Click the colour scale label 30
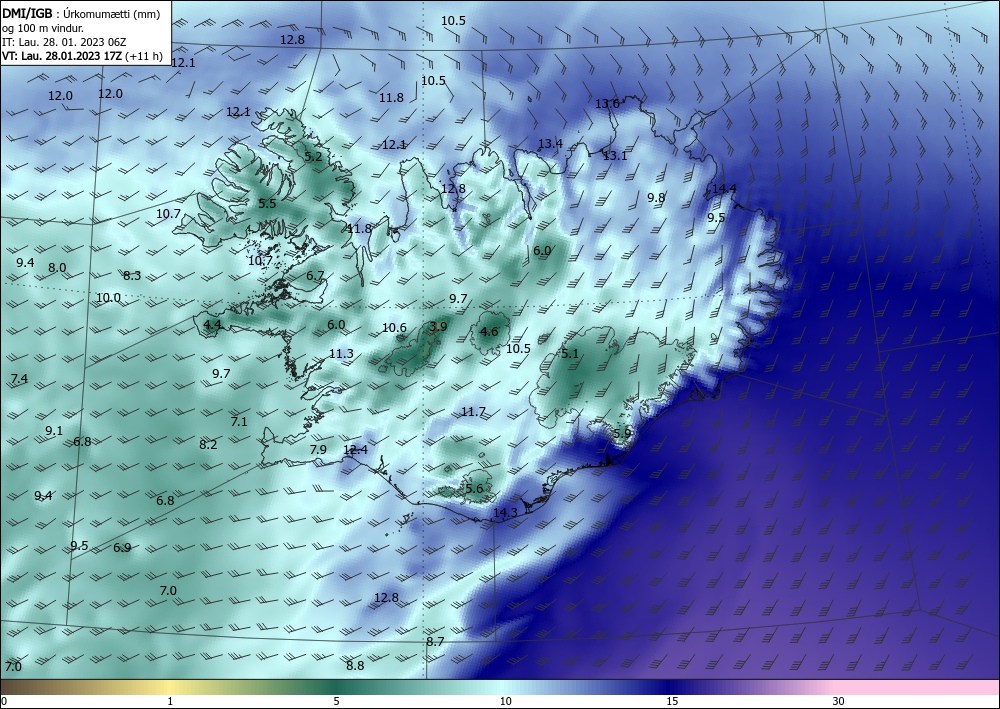Image resolution: width=1000 pixels, height=709 pixels. pos(838,702)
